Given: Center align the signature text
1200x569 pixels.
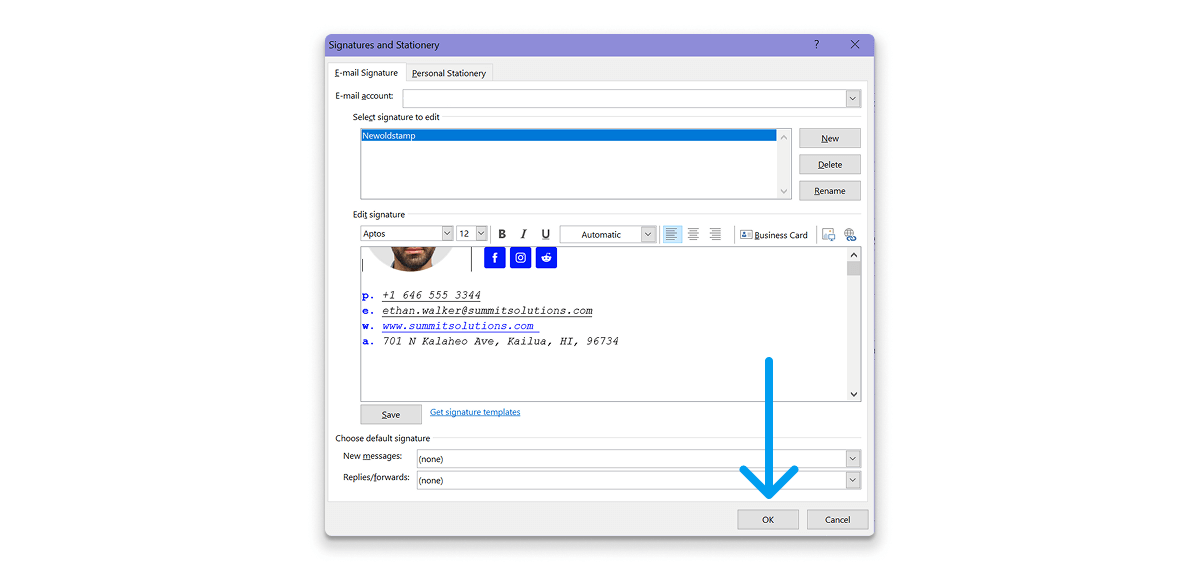Looking at the screenshot, I should coord(693,234).
